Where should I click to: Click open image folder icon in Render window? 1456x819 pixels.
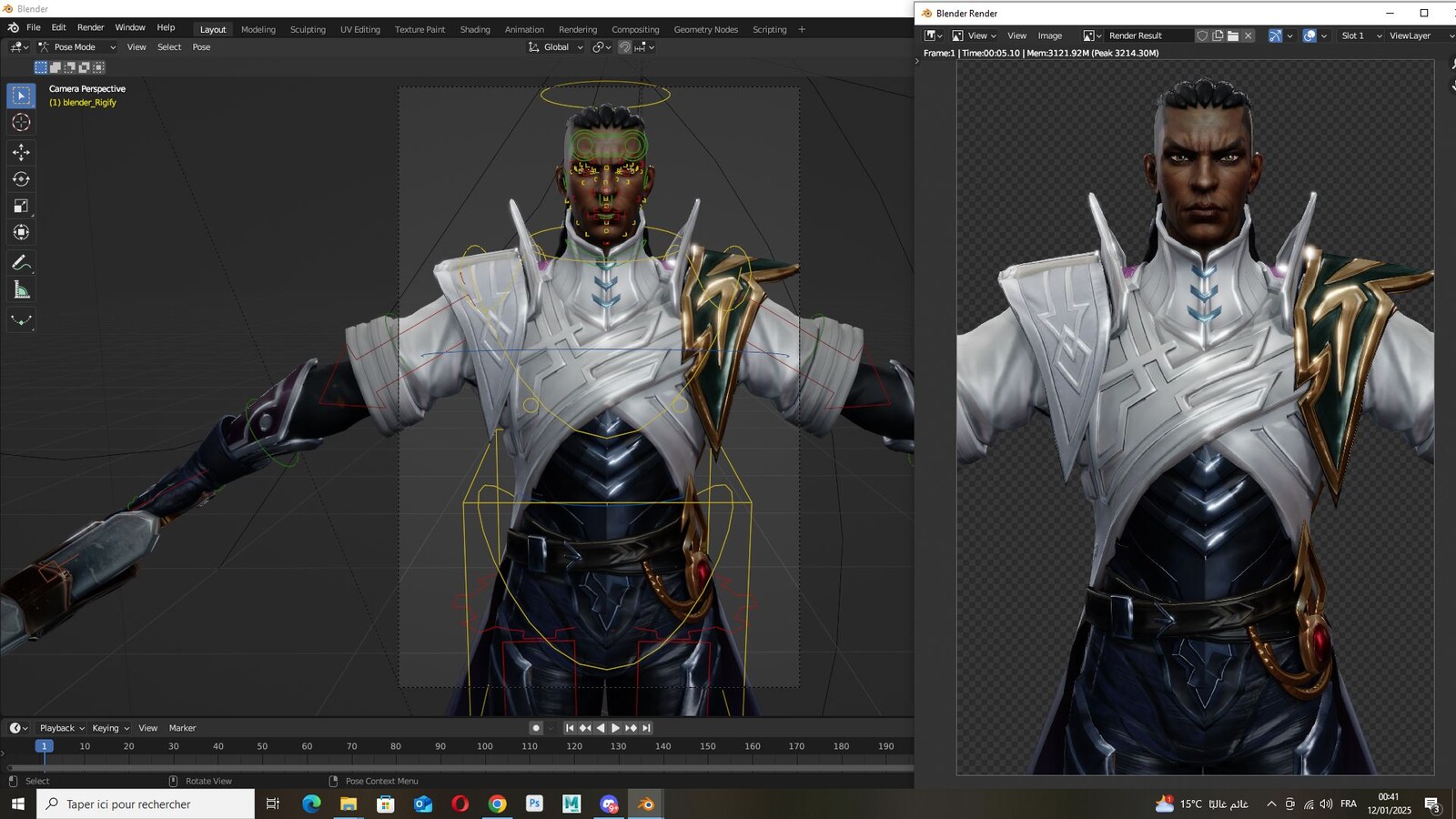click(x=1233, y=35)
